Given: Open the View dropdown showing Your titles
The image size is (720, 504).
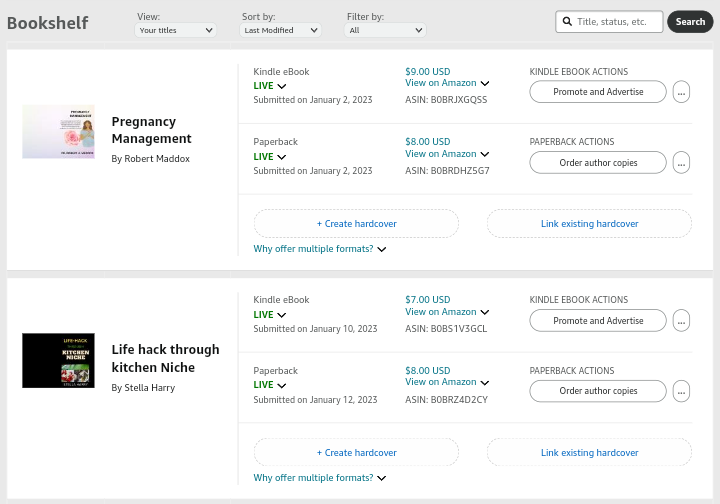Looking at the screenshot, I should [175, 30].
